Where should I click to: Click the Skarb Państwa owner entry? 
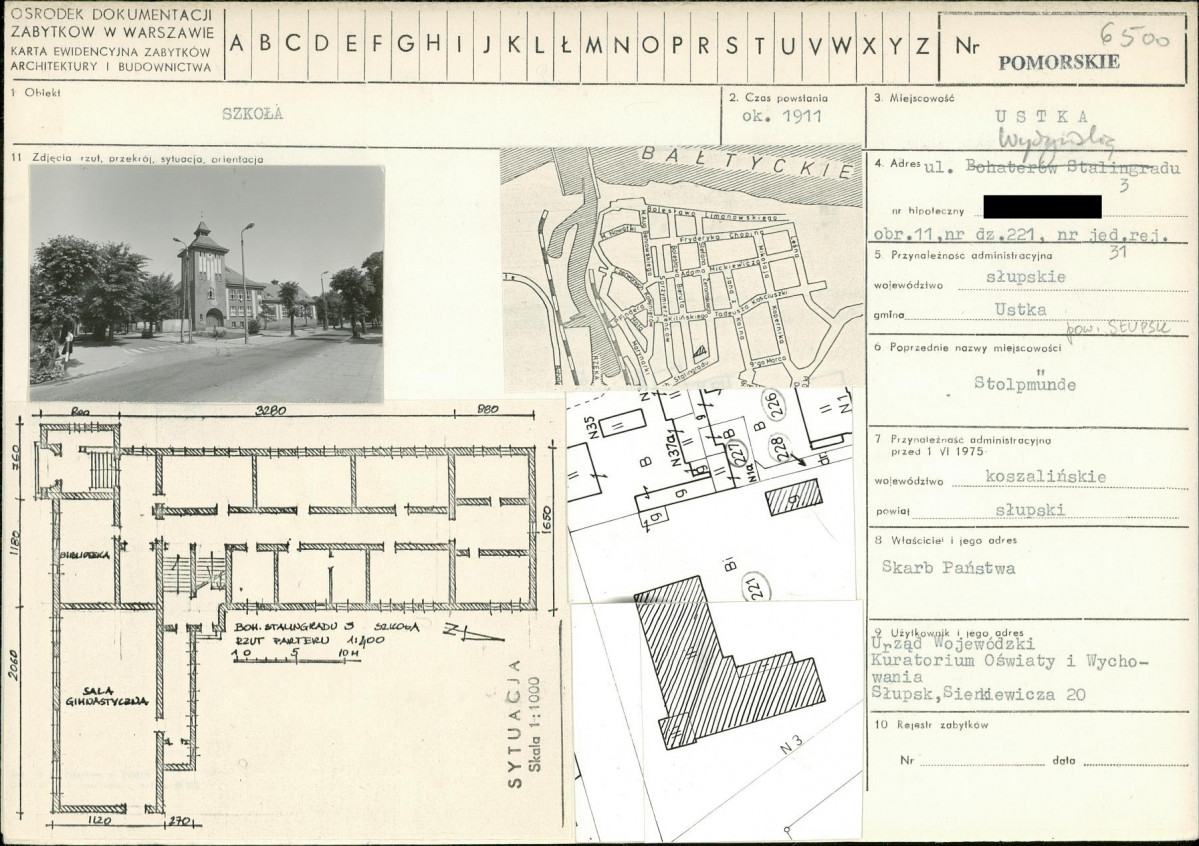pos(947,568)
